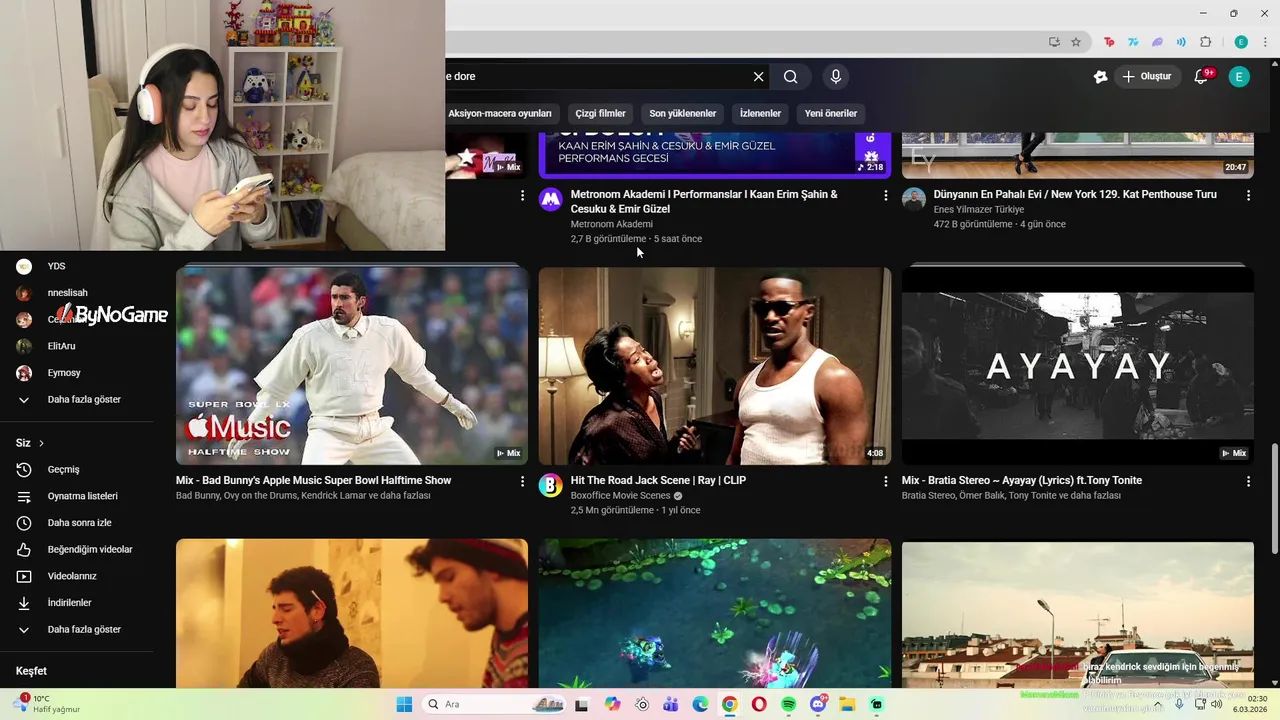Image resolution: width=1280 pixels, height=720 pixels.
Task: Click the star-shaped icon beside Oluştur
Action: click(1100, 77)
